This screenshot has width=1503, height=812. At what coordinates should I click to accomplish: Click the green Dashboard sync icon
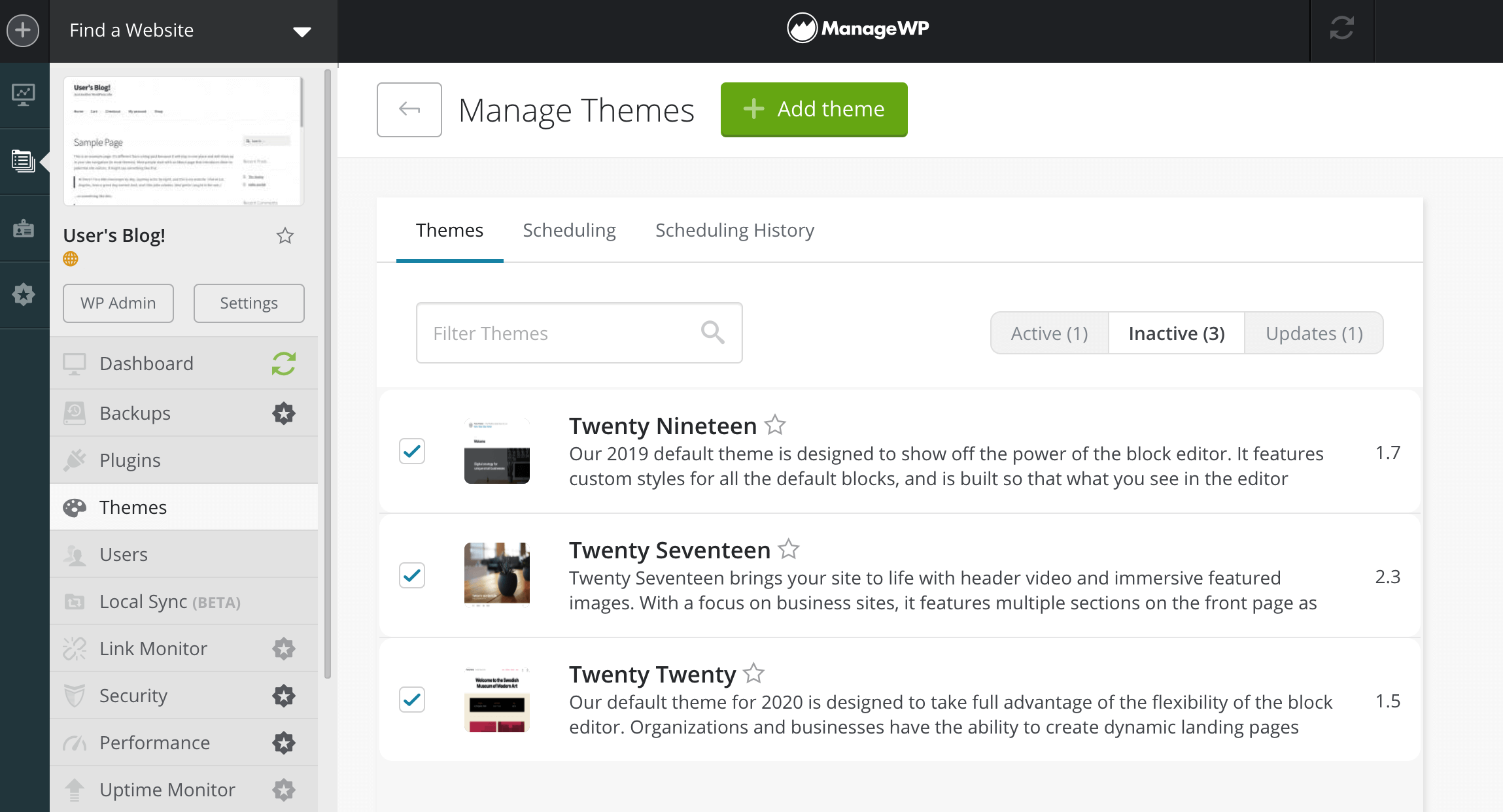click(x=283, y=364)
